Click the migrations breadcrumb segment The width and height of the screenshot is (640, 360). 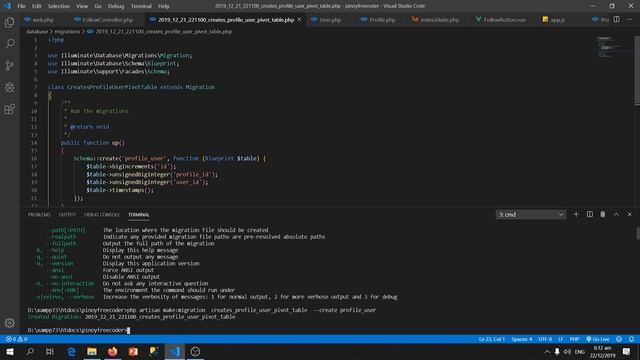[67, 31]
